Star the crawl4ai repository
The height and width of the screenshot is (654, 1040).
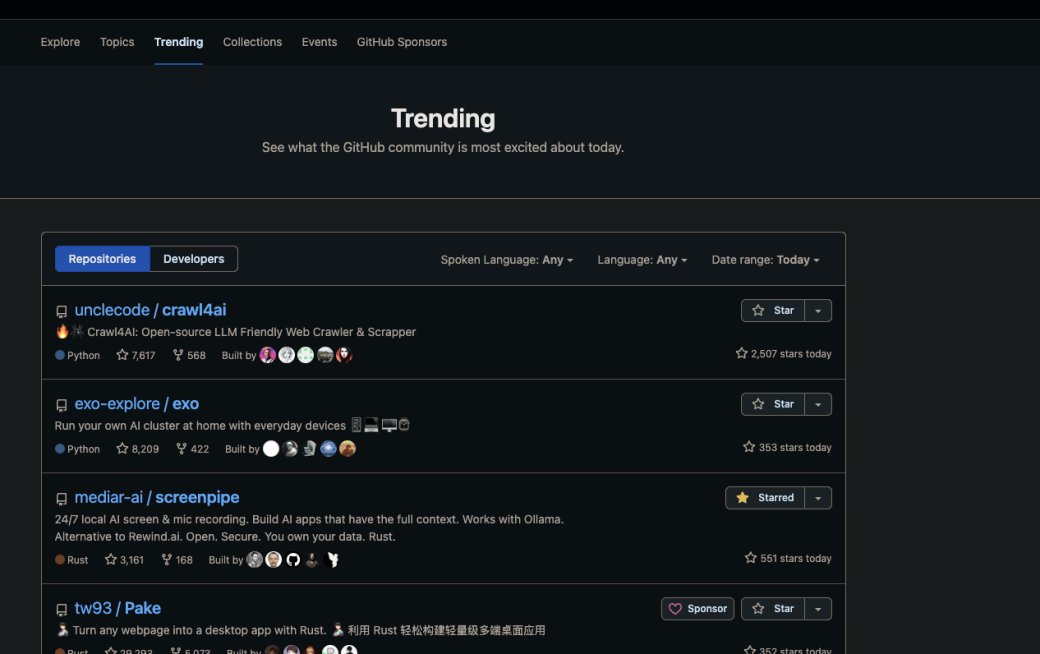pos(773,310)
